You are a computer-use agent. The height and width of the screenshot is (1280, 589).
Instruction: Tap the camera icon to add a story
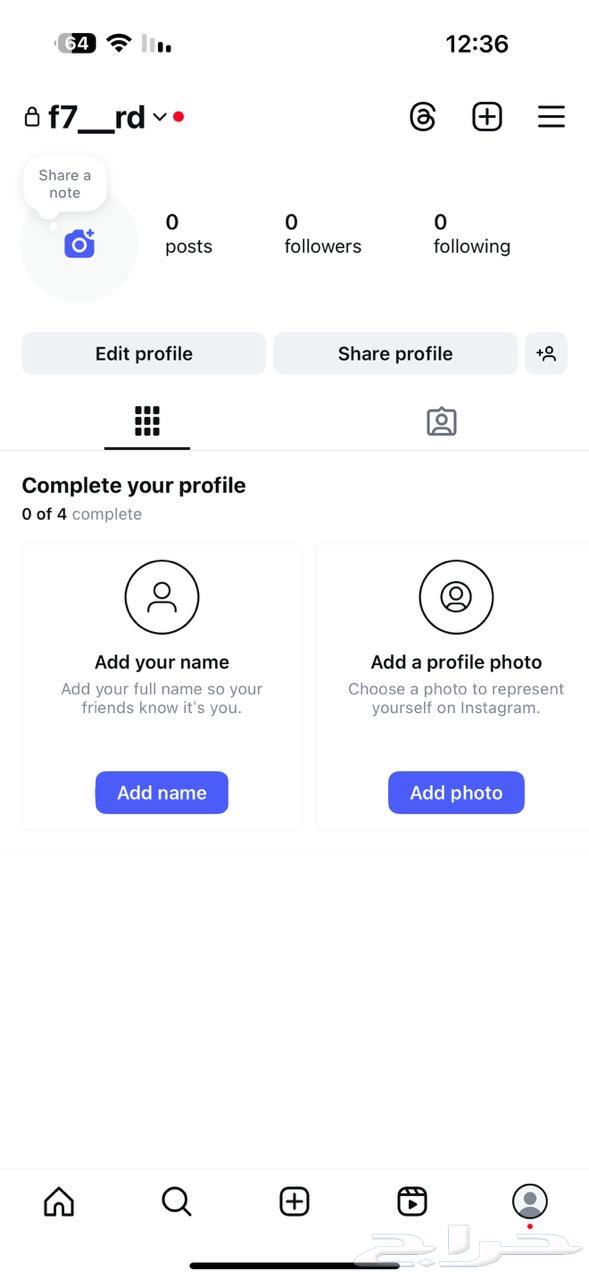pos(80,243)
